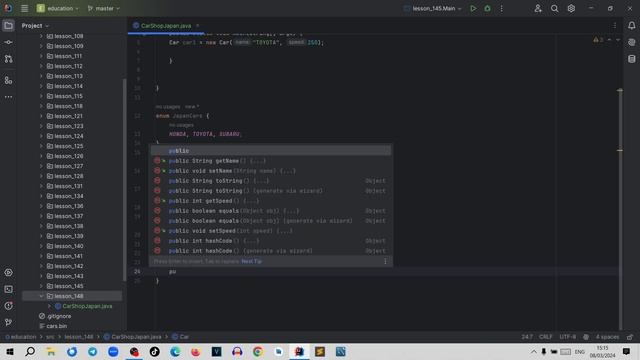Click the Next Tip link
Image resolution: width=640 pixels, height=360 pixels.
(251, 261)
